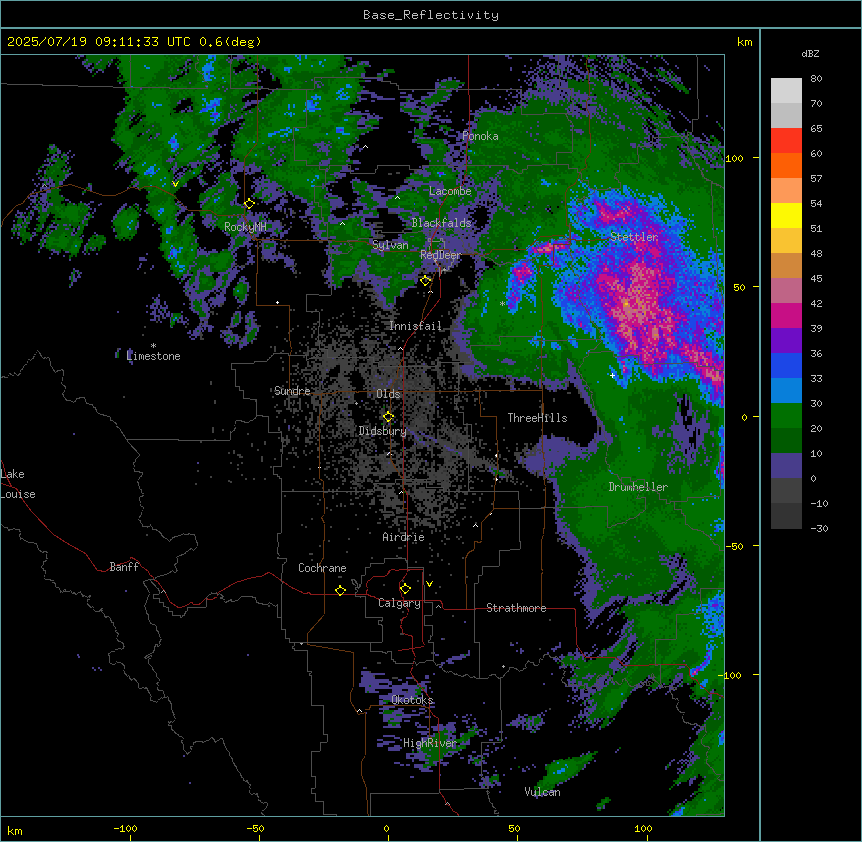The height and width of the screenshot is (842, 862).
Task: Select the slate purple swatch between 10 and 0 dBZ
Action: point(786,466)
